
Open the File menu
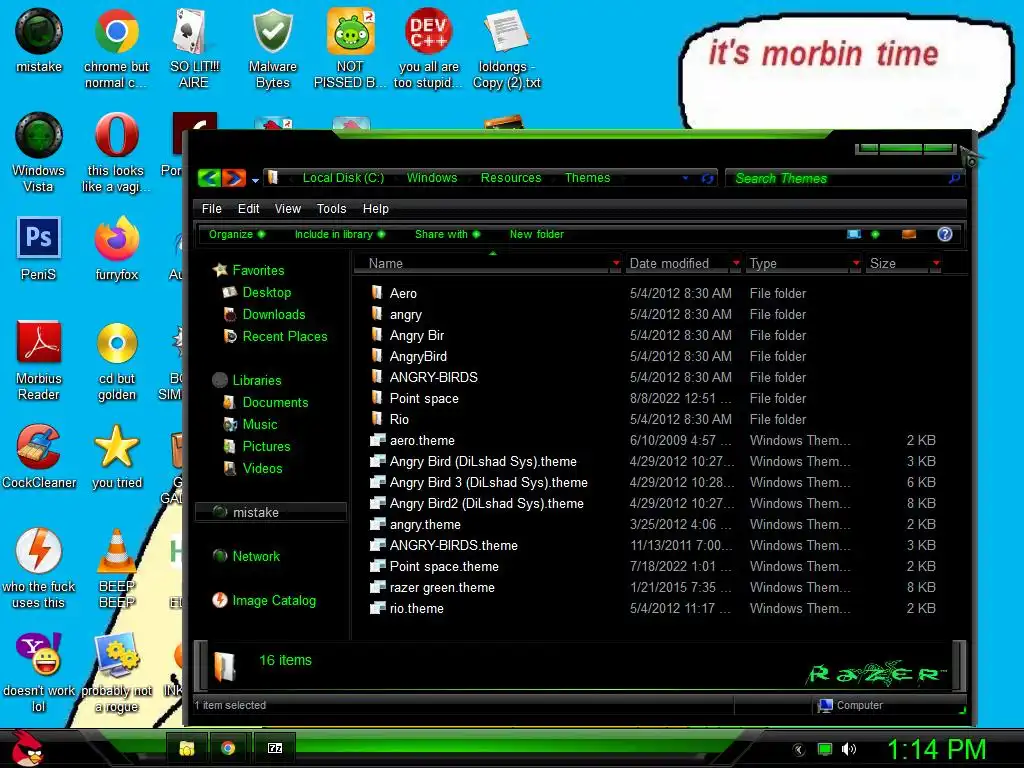coord(212,208)
